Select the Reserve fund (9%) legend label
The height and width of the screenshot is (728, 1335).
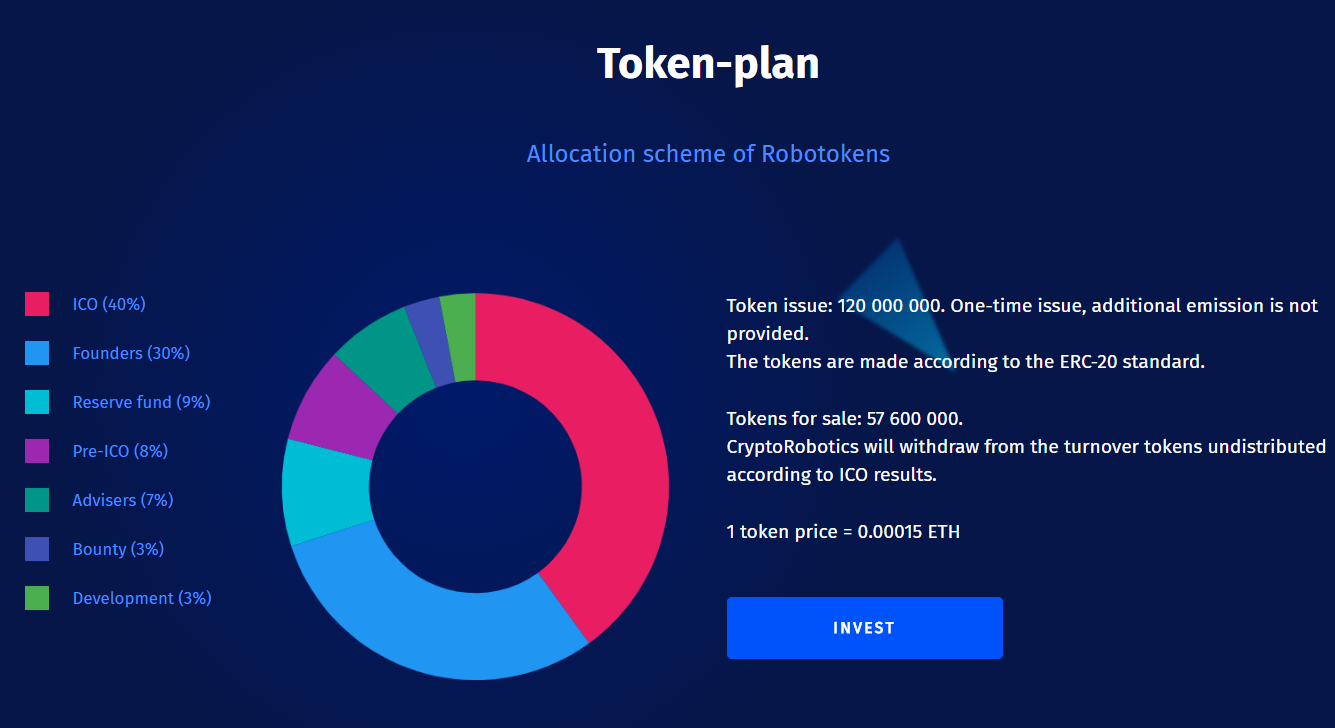(x=141, y=402)
